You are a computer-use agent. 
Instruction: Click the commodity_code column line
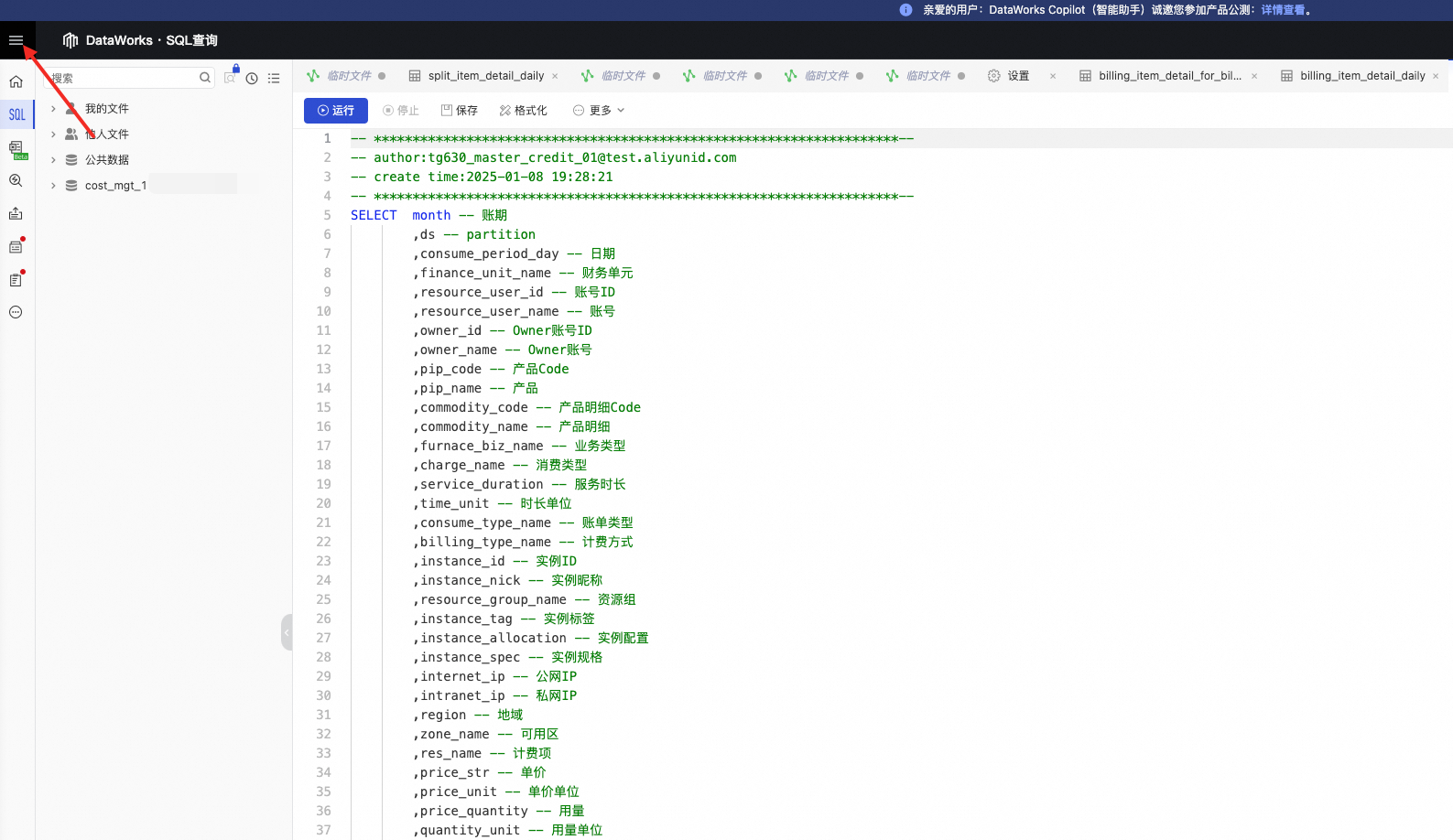(526, 407)
